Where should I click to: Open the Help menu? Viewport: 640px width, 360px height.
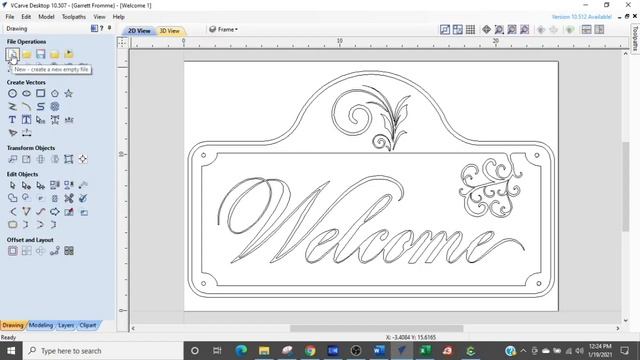[118, 17]
